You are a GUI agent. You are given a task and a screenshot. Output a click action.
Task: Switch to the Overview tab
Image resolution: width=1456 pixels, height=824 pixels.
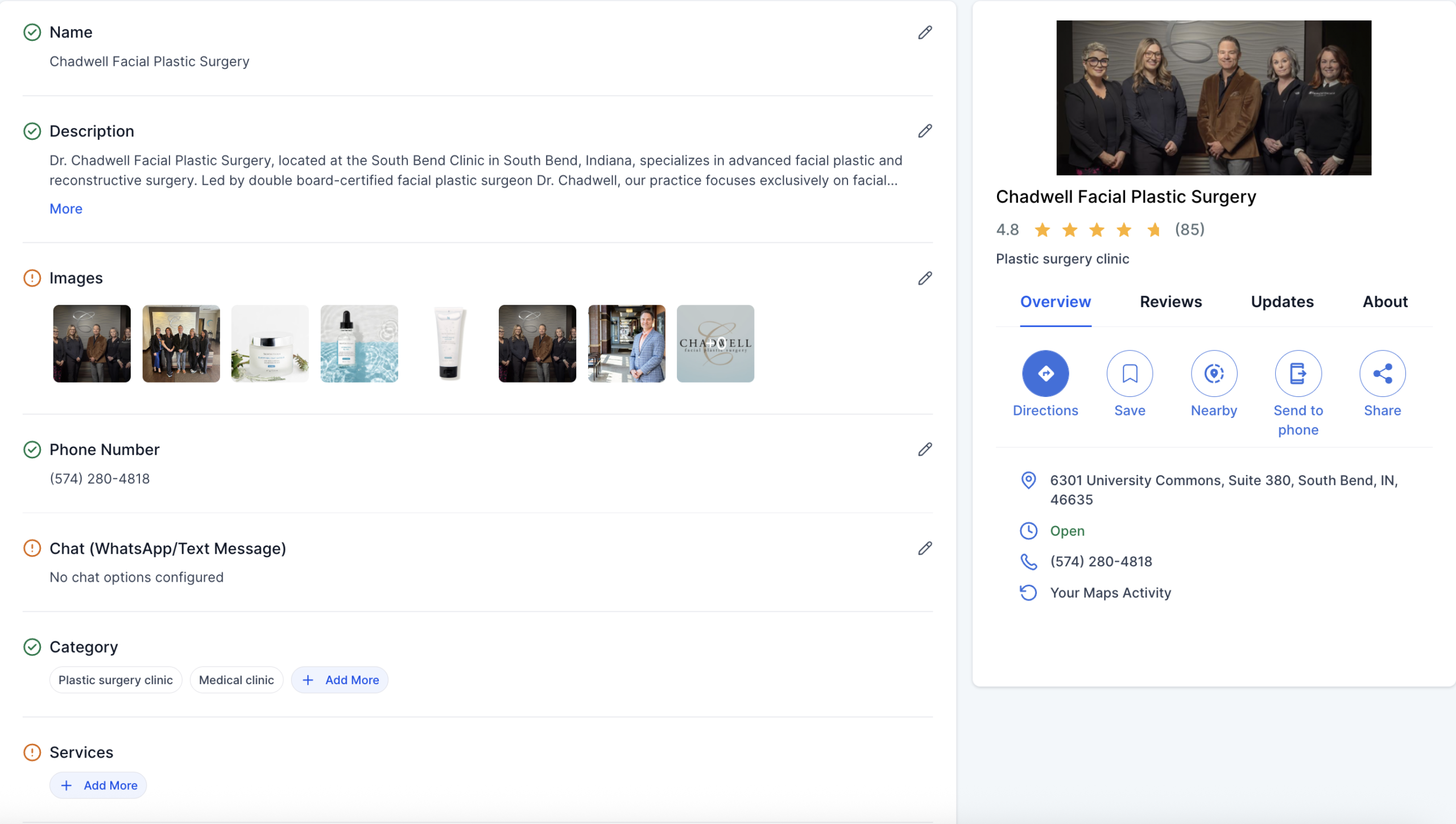coord(1056,302)
